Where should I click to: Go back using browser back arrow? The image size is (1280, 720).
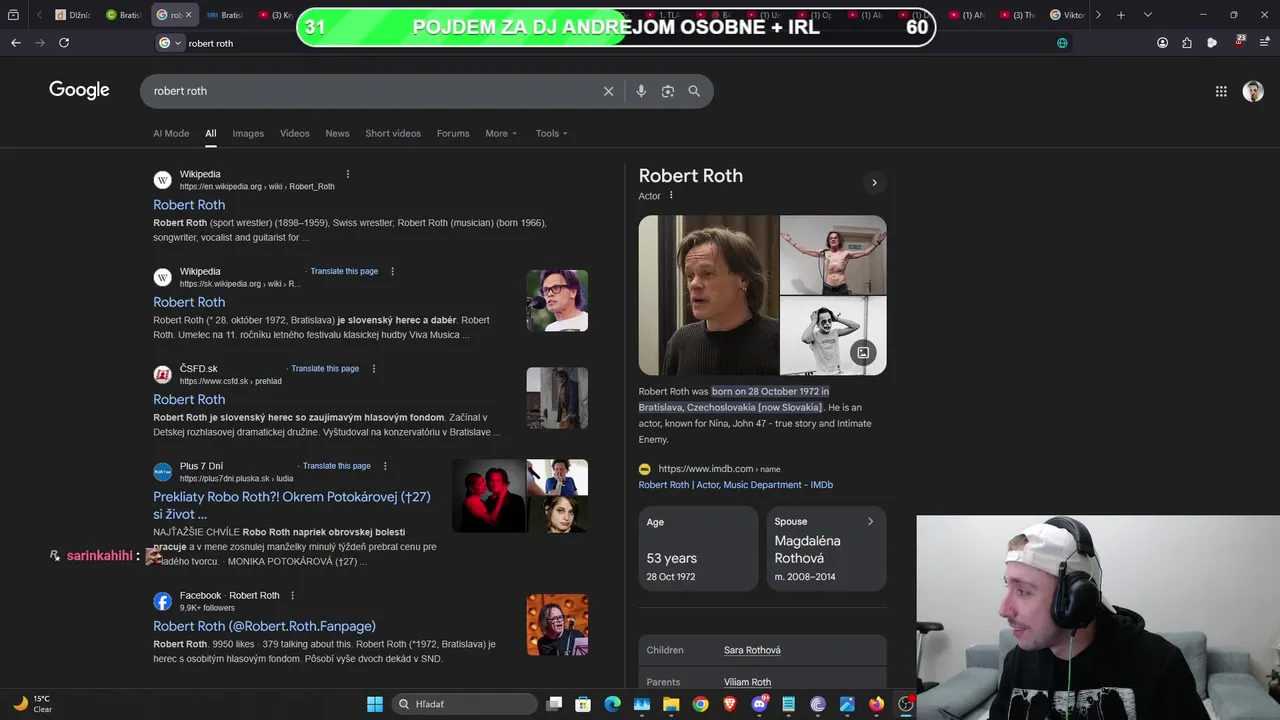pyautogui.click(x=16, y=43)
